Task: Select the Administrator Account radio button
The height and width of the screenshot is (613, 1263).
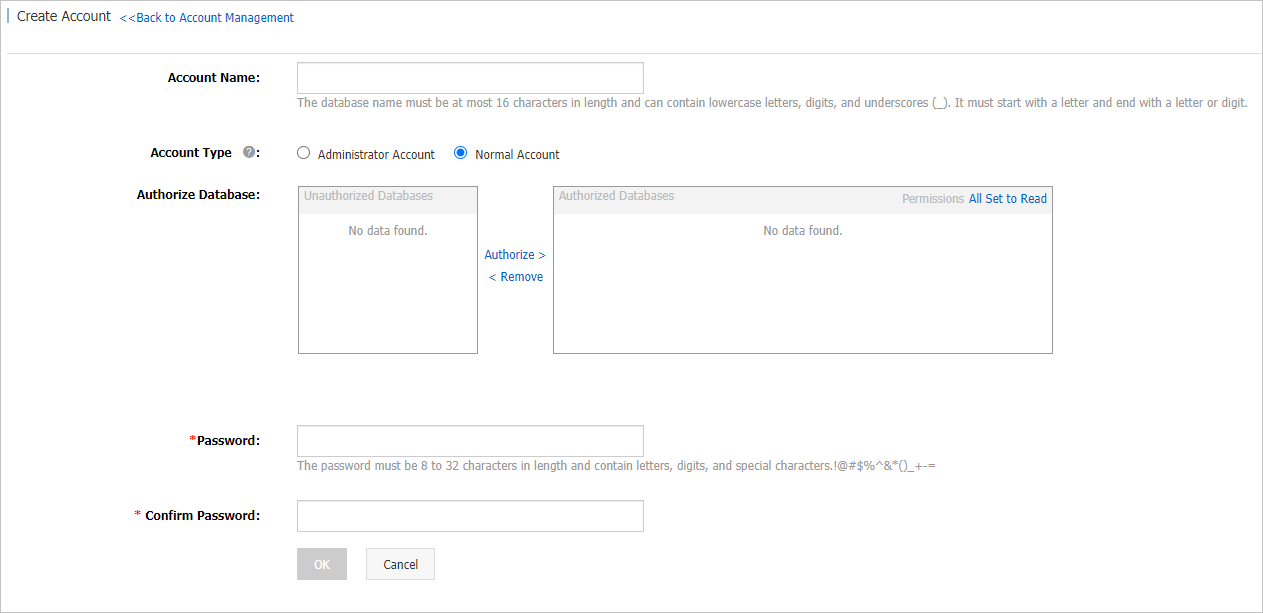Action: (x=304, y=153)
